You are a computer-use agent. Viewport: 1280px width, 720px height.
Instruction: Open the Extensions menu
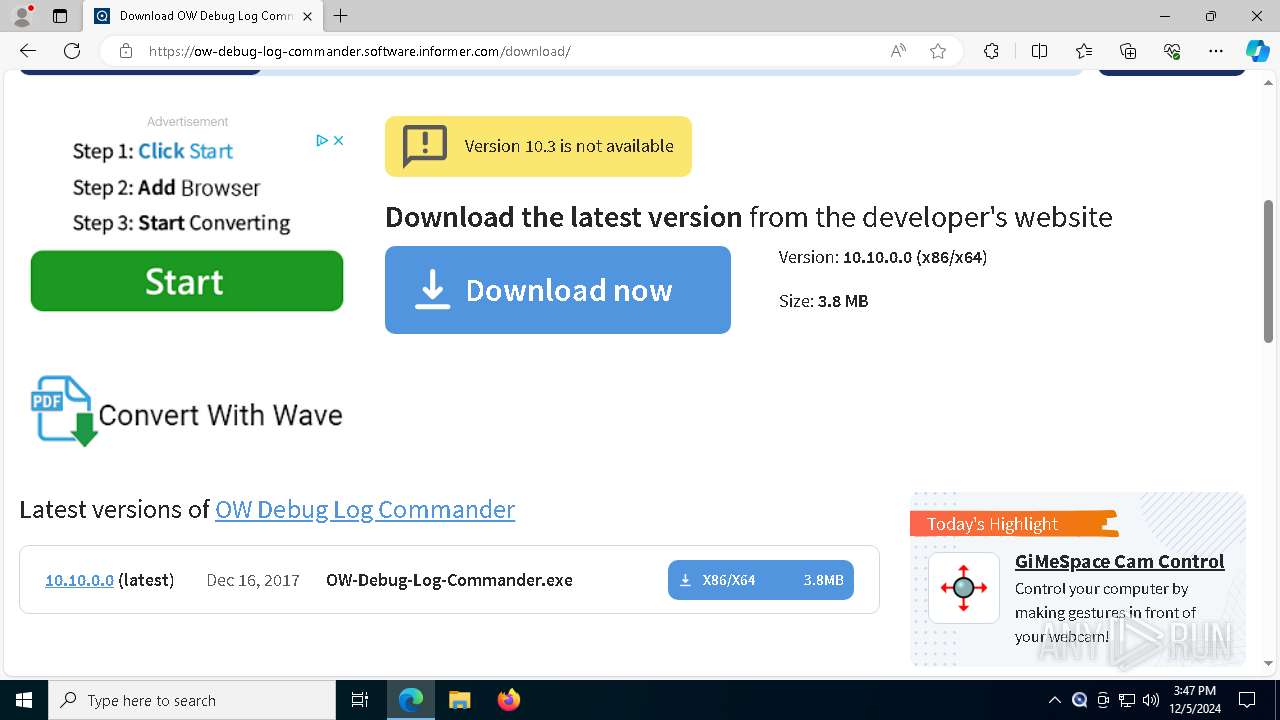[x=991, y=51]
